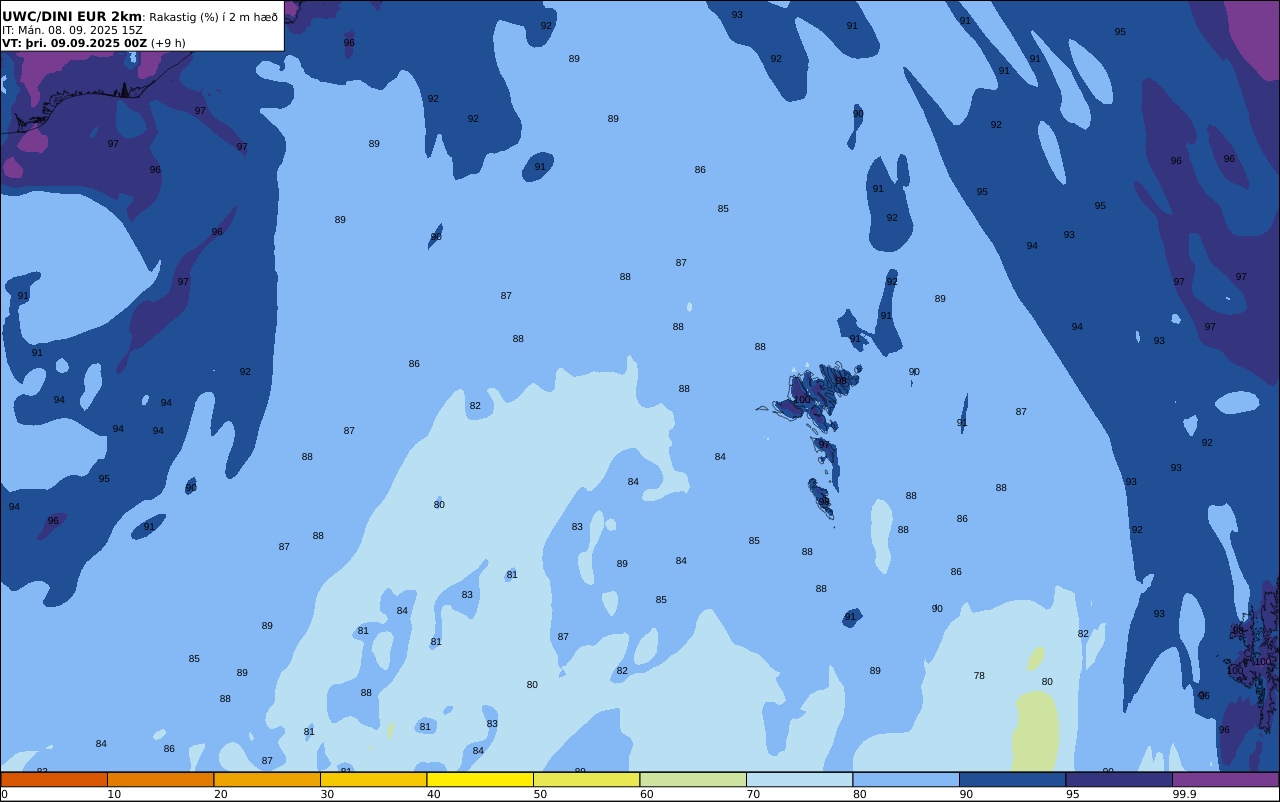The width and height of the screenshot is (1280, 802).
Task: Click the medium blue 90–95 legend segment
Action: coord(1012,779)
